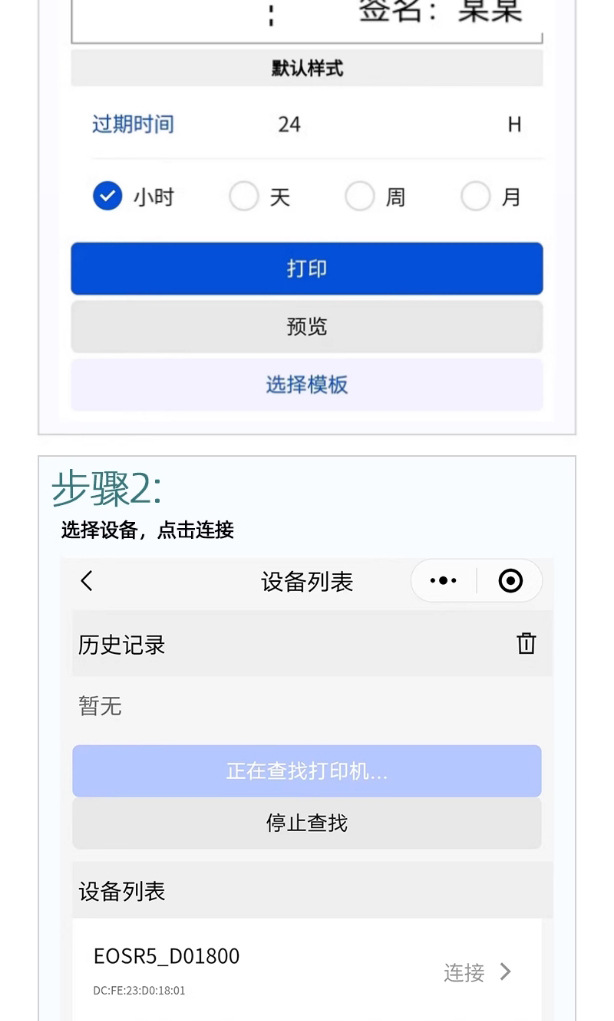Viewport: 614px width, 1021px height.
Task: Tap the mini-program close target icon
Action: (x=510, y=581)
